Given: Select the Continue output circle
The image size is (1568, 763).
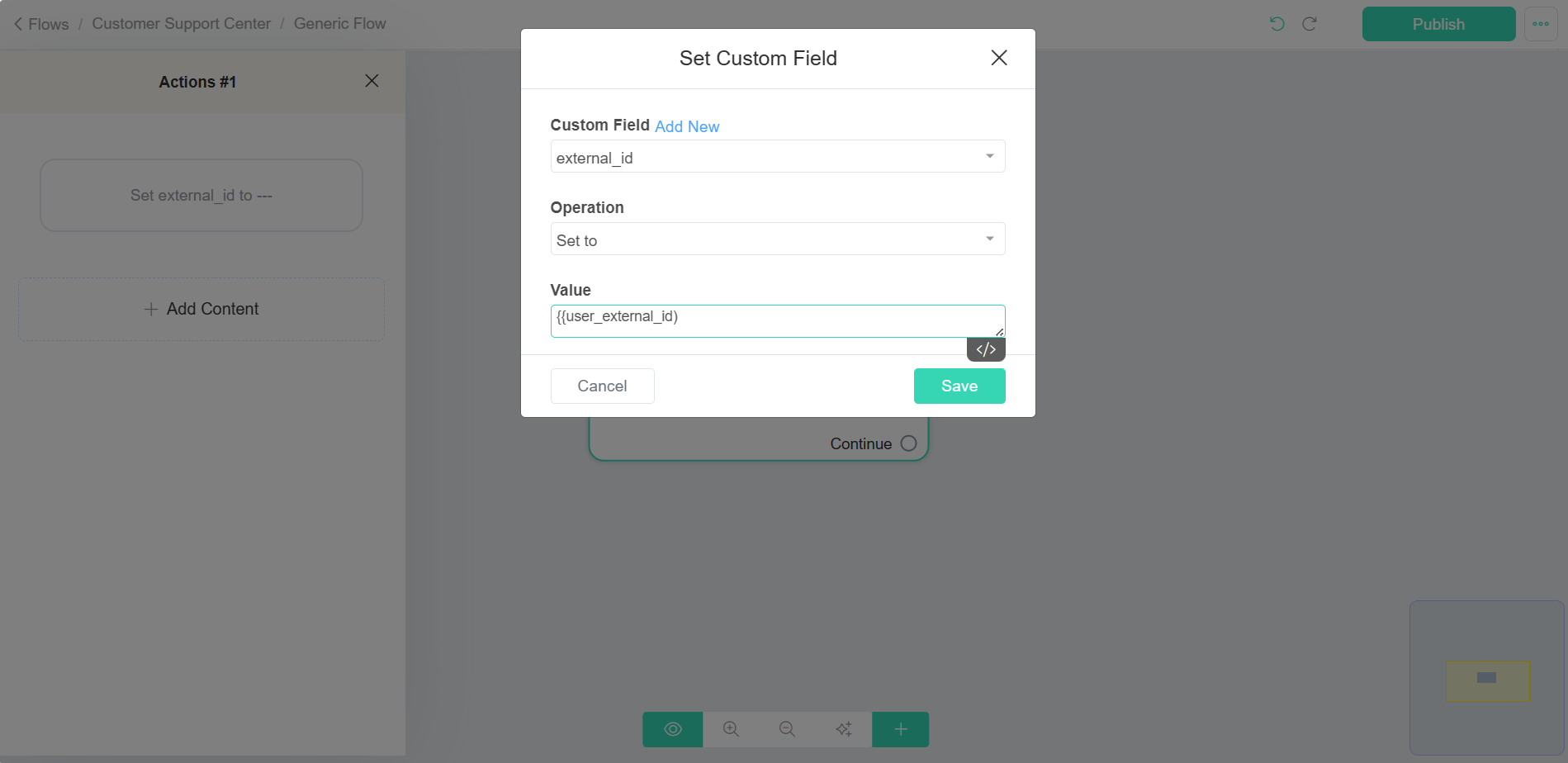Looking at the screenshot, I should (908, 443).
